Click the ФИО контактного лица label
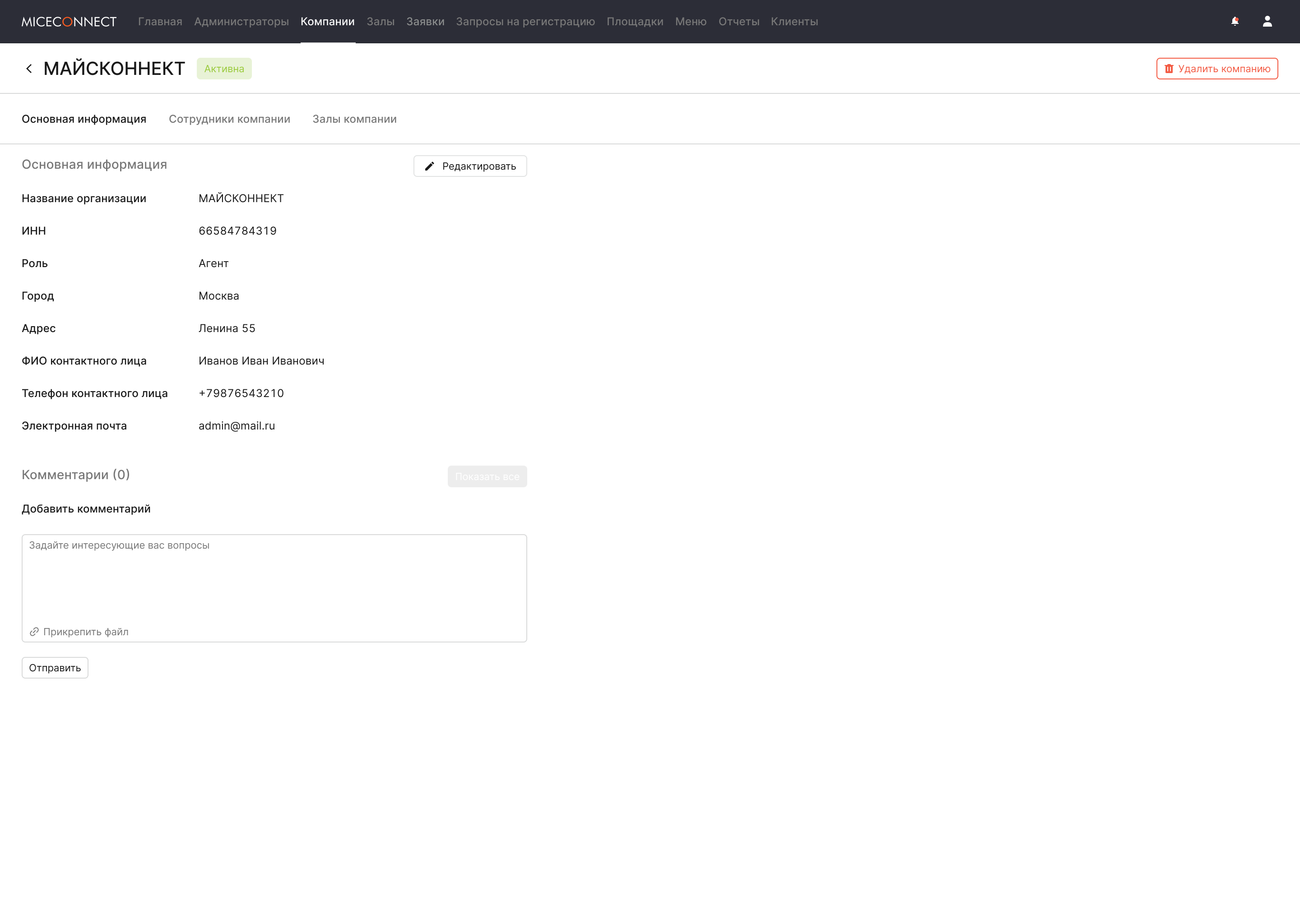 click(84, 361)
